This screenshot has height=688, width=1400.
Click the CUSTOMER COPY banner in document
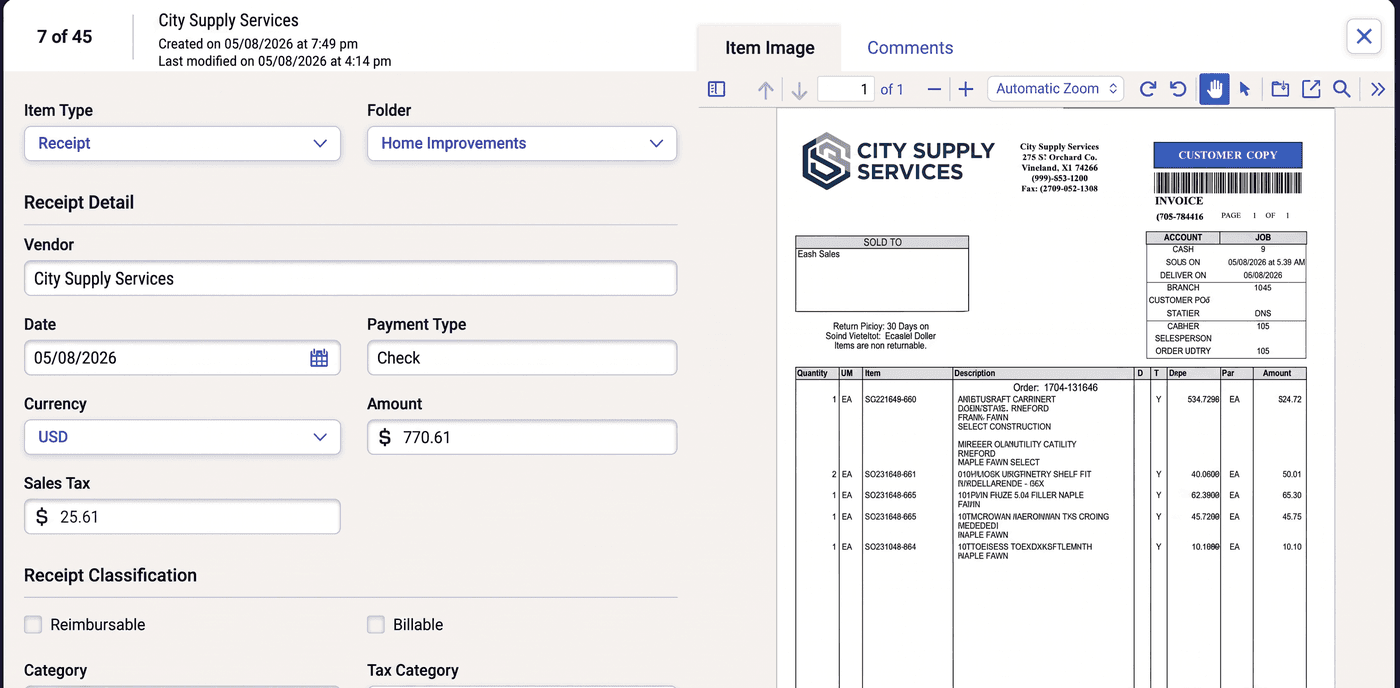[1228, 155]
